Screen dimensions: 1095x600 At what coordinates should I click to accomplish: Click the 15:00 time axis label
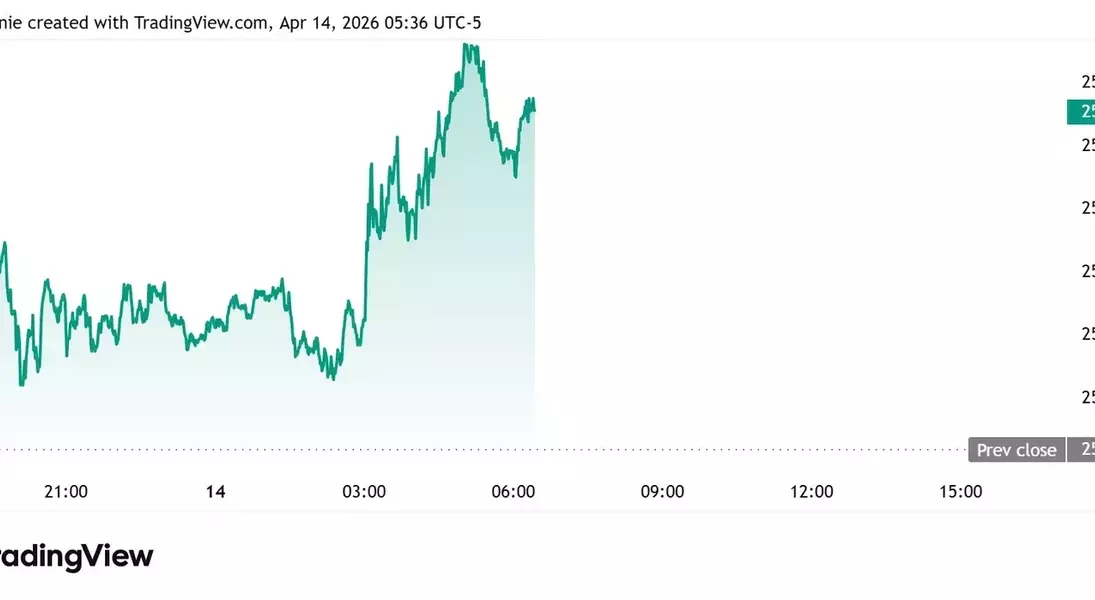coord(960,491)
